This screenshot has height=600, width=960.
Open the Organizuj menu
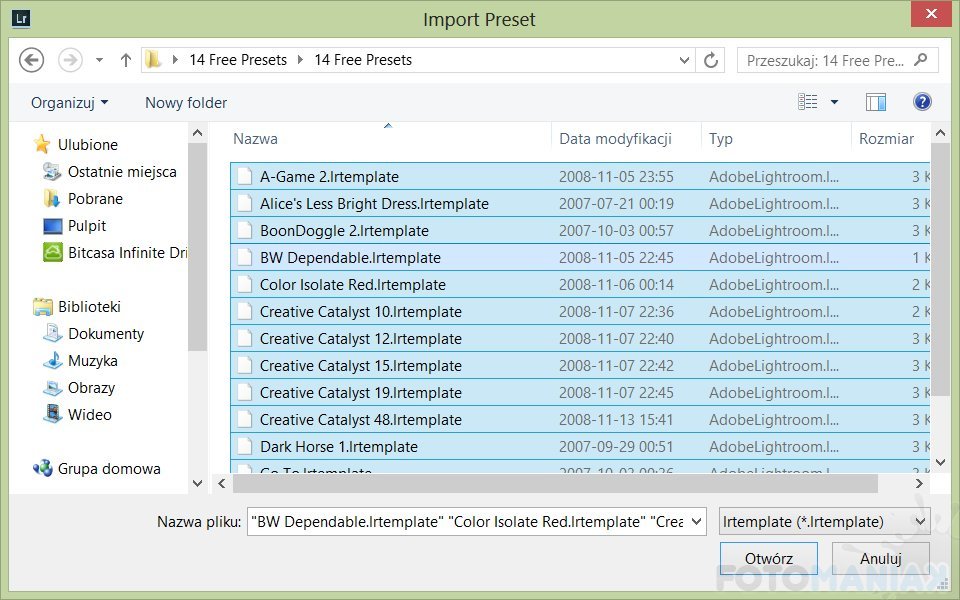(69, 103)
